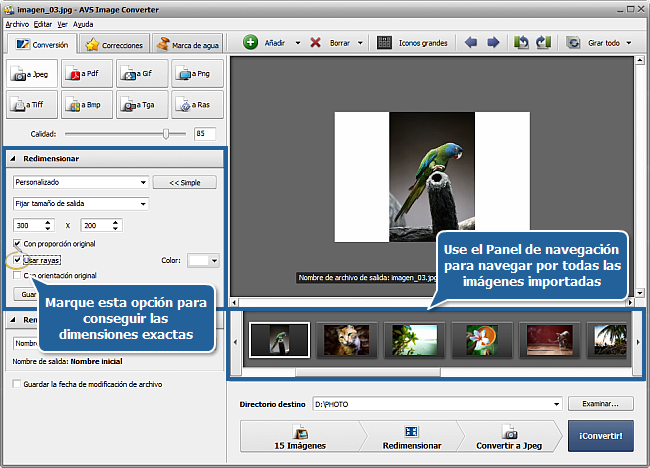Pick the 'a Gif' format button
Screen dimensions: 650x468
pyautogui.click(x=141, y=73)
